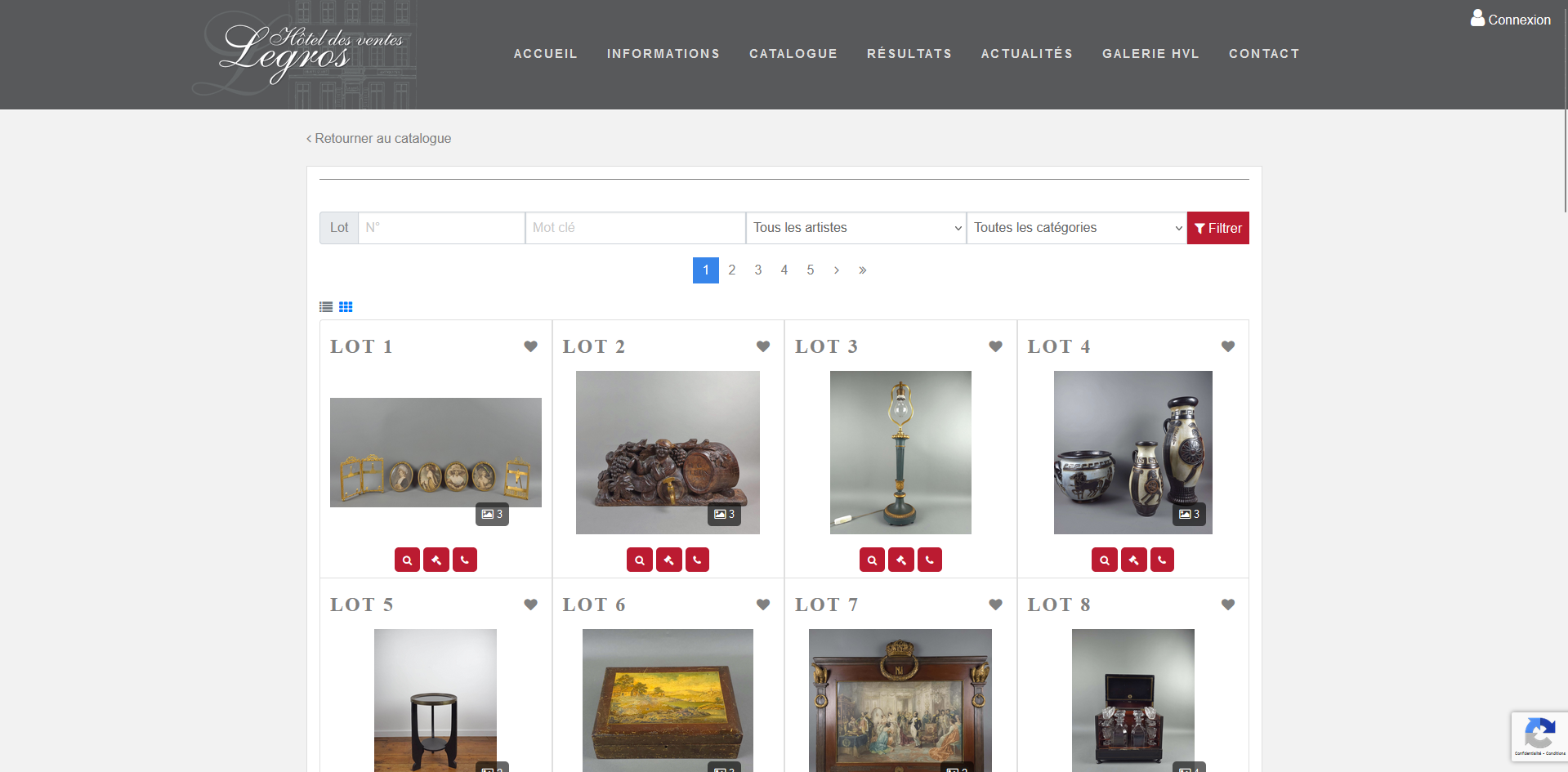This screenshot has width=1568, height=772.
Task: Open the Résultats menu
Action: 909,54
